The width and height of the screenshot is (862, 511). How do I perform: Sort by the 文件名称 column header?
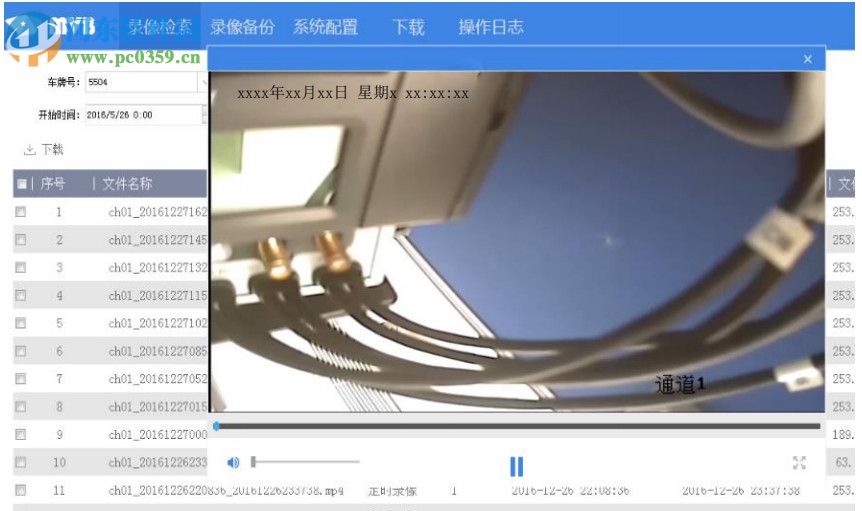[127, 184]
